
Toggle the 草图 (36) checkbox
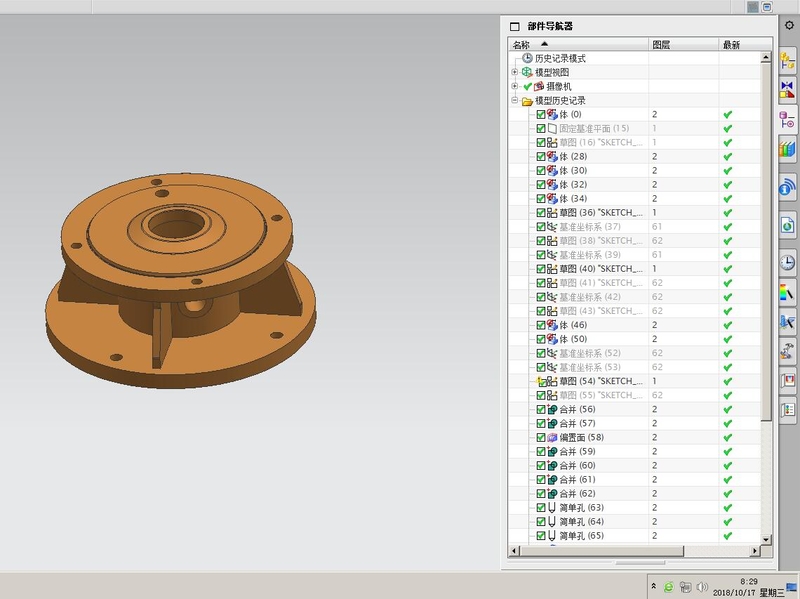tap(541, 213)
